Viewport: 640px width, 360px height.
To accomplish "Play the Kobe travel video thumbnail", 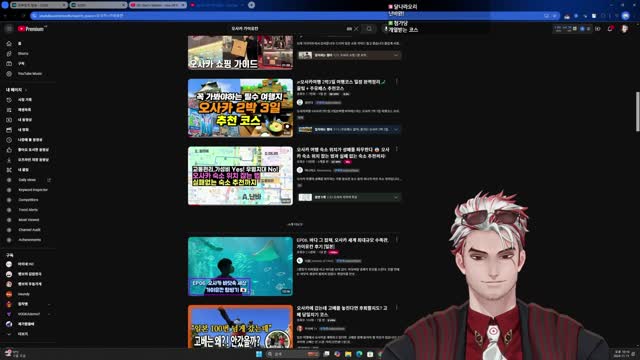I will [x=240, y=327].
